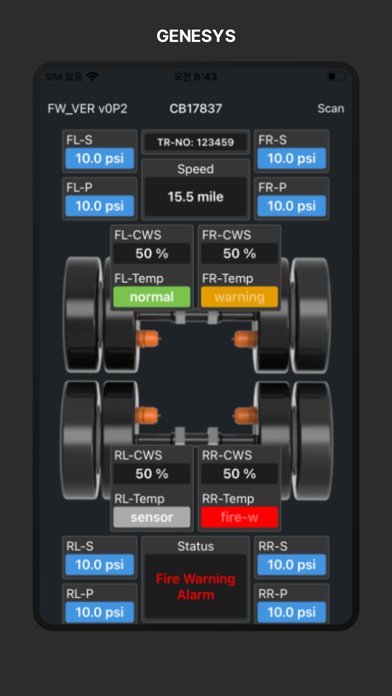Select the CB17837 device ID text

click(196, 108)
